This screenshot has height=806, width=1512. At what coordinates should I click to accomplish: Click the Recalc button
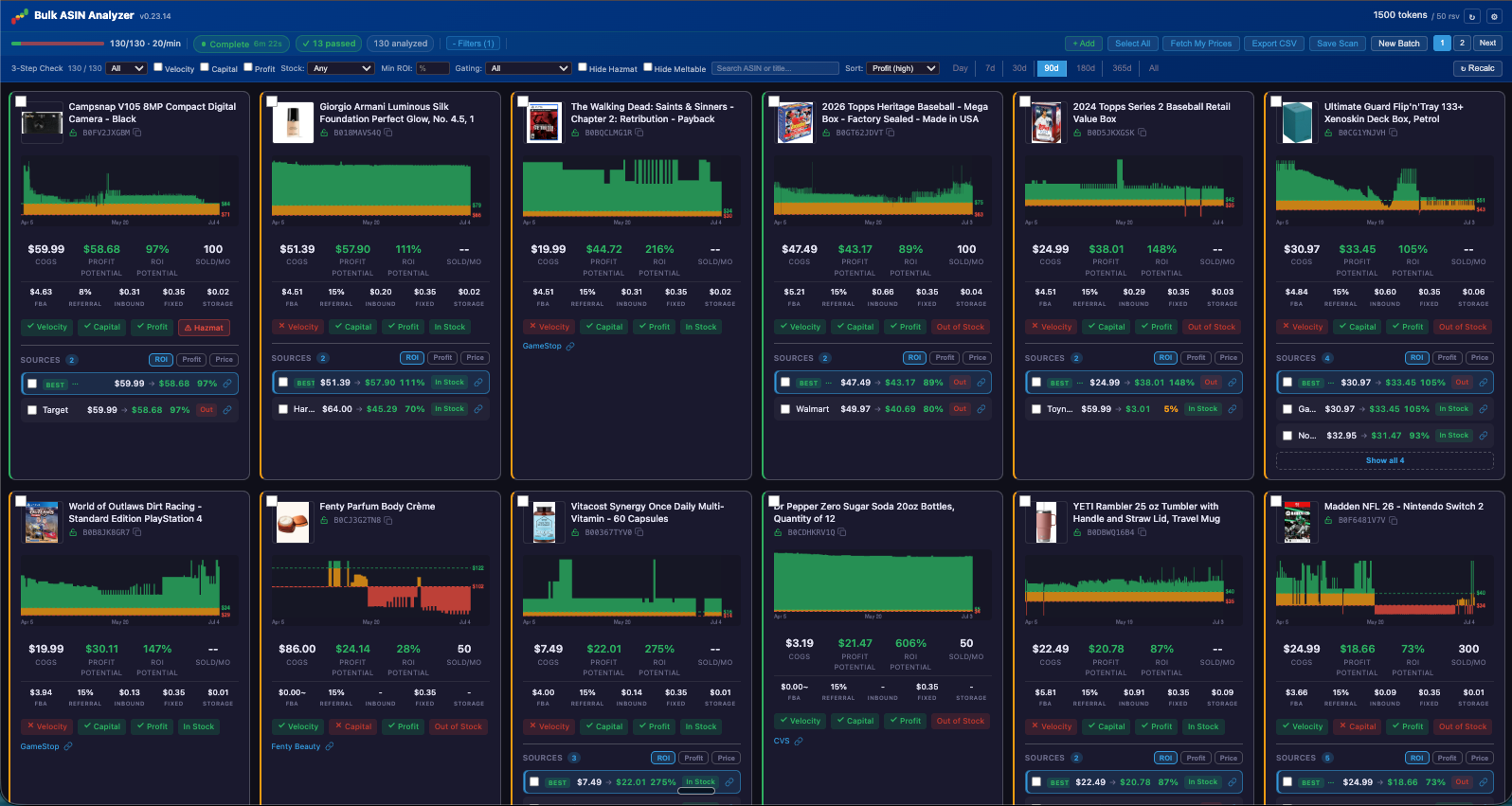(1478, 68)
